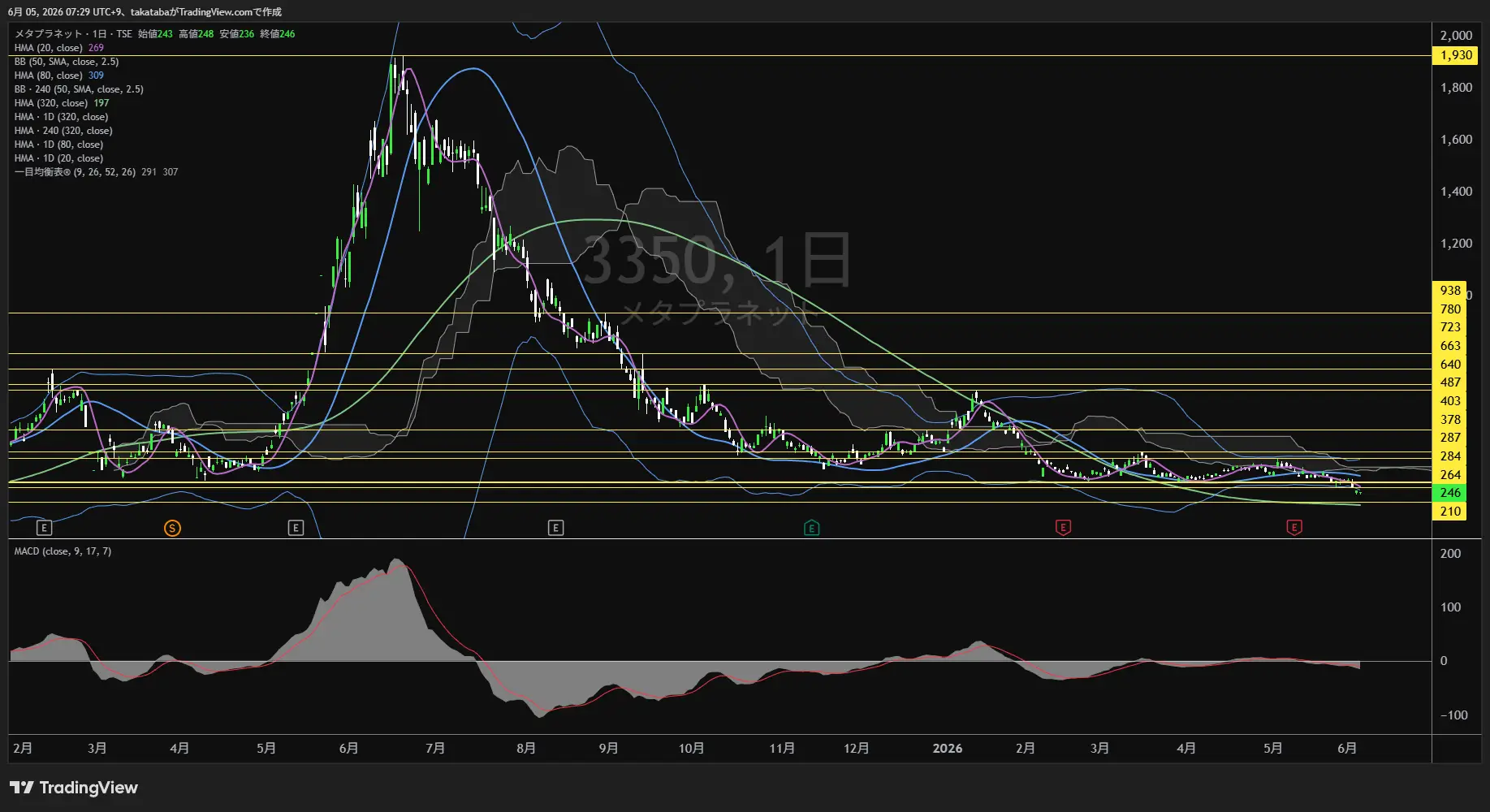The height and width of the screenshot is (812, 1490).
Task: Click the 200 label on MACD axis
Action: [1450, 554]
